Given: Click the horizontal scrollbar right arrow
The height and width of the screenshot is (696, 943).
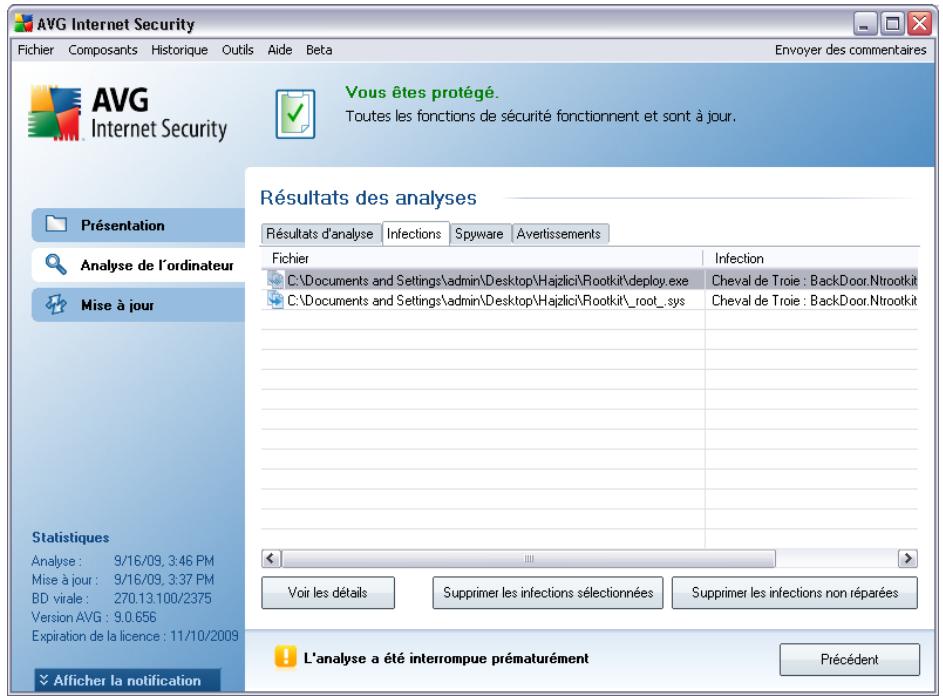Looking at the screenshot, I should pos(908,558).
